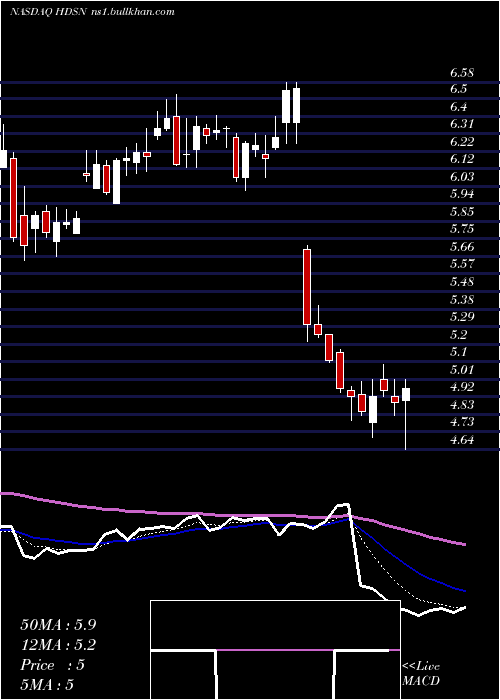Click the 4.73 price axis label
This screenshot has height=700, width=500.
[x=462, y=422]
